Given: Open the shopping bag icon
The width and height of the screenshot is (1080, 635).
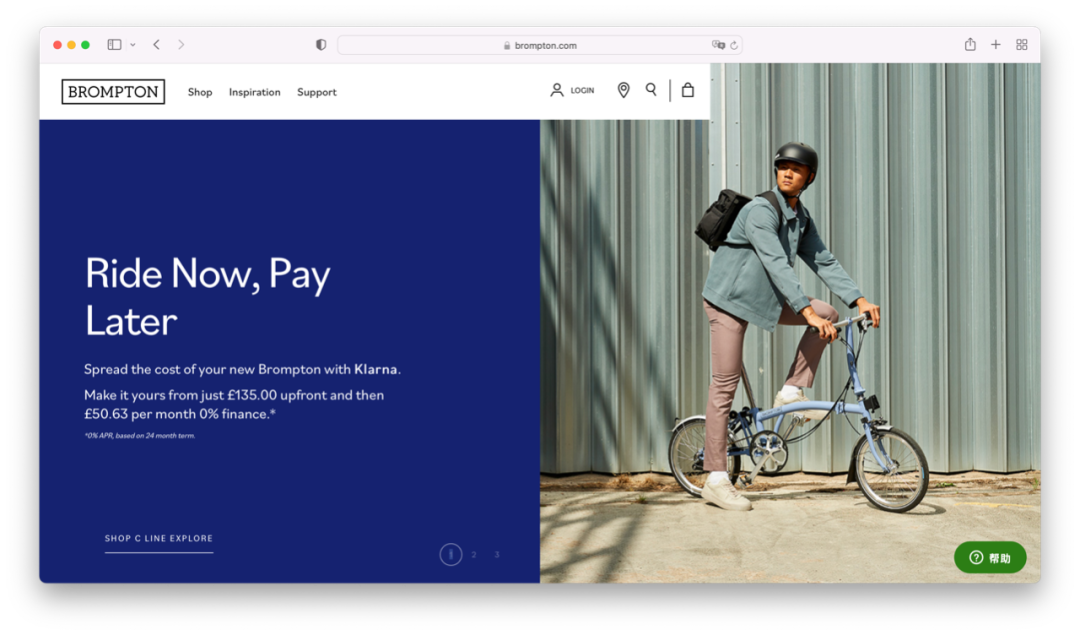Looking at the screenshot, I should (x=687, y=90).
